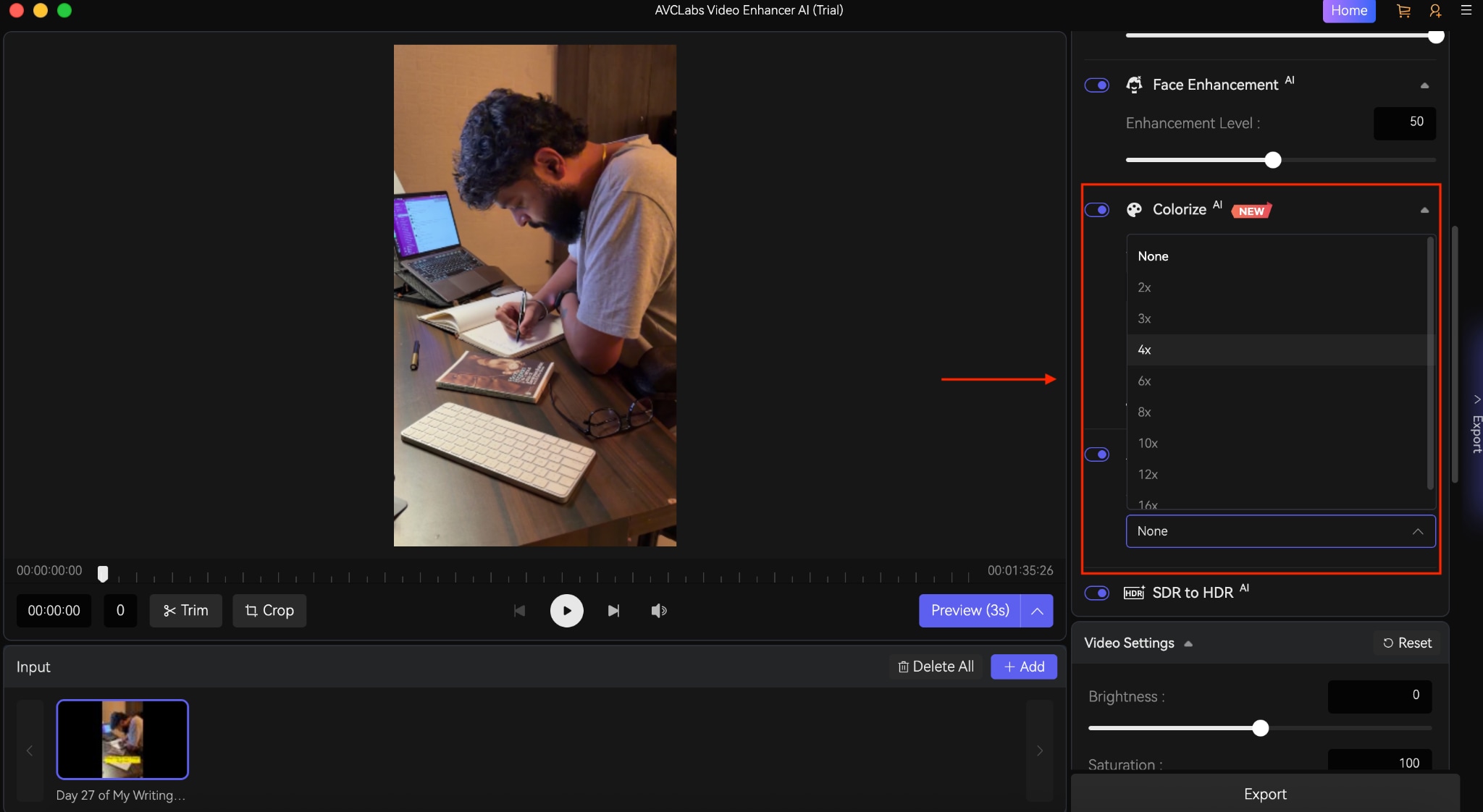Disable the Colorize AI feature
Viewport: 1483px width, 812px height.
(1096, 210)
